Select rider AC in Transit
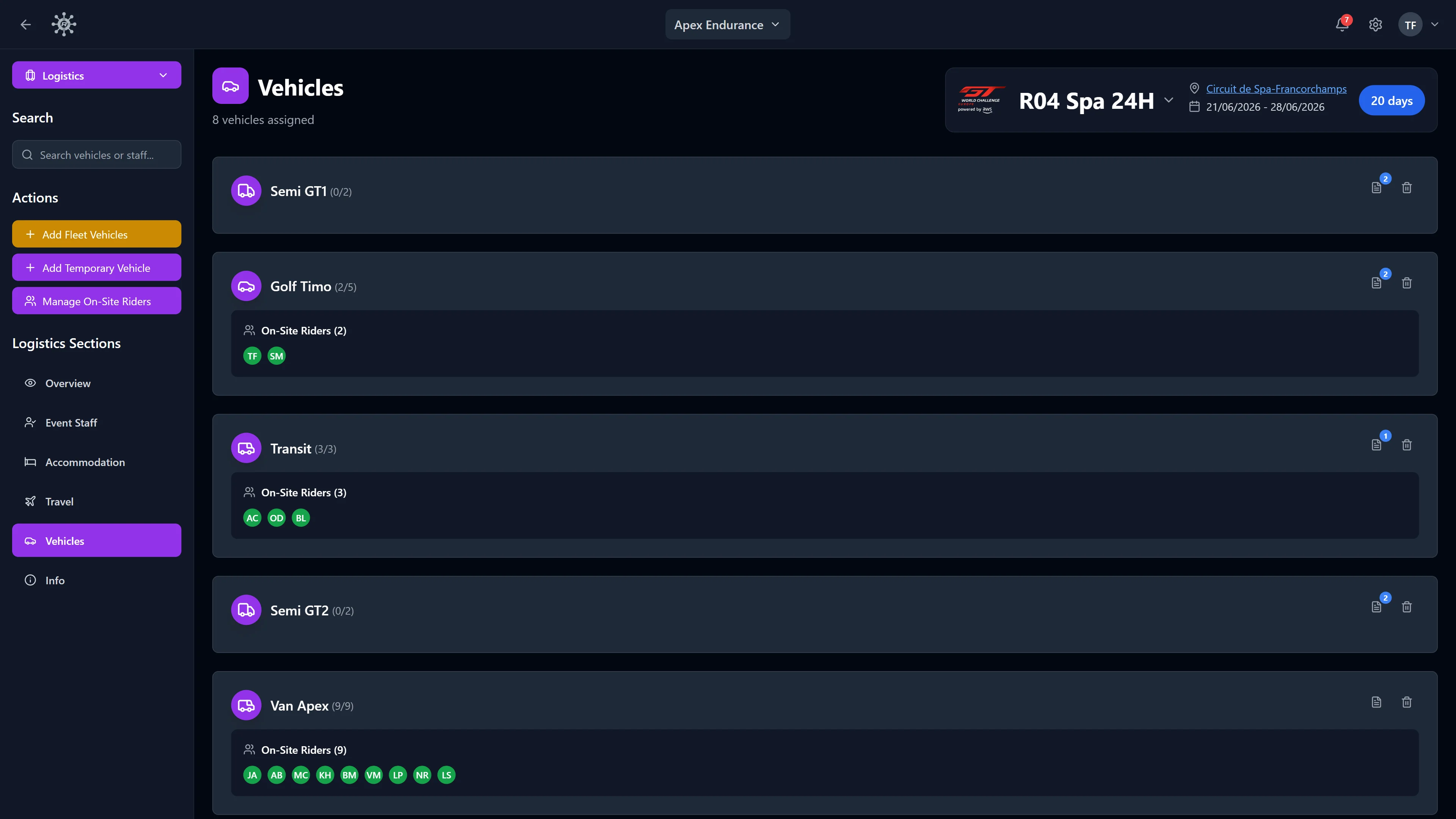This screenshot has height=819, width=1456. pos(252,518)
